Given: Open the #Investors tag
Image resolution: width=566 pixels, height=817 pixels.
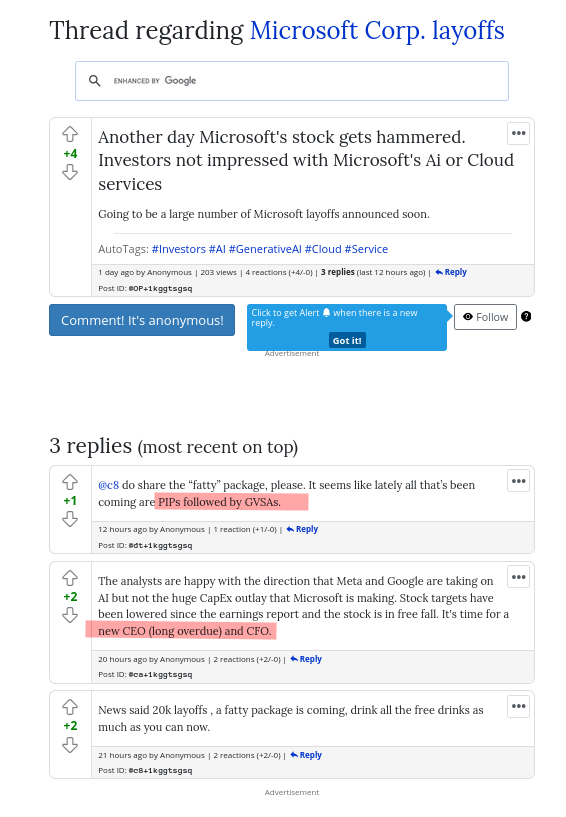Looking at the screenshot, I should 179,249.
